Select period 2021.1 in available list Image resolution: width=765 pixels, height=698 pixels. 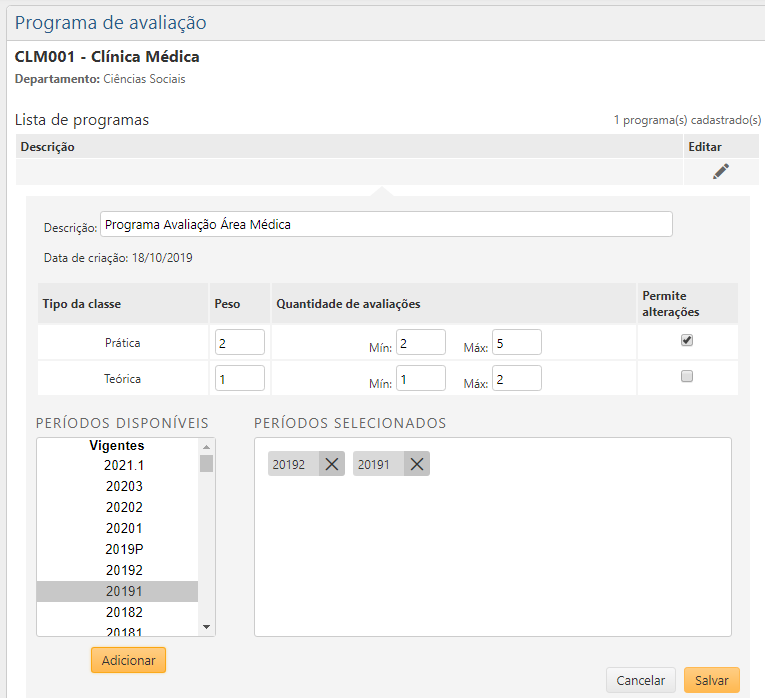click(124, 465)
